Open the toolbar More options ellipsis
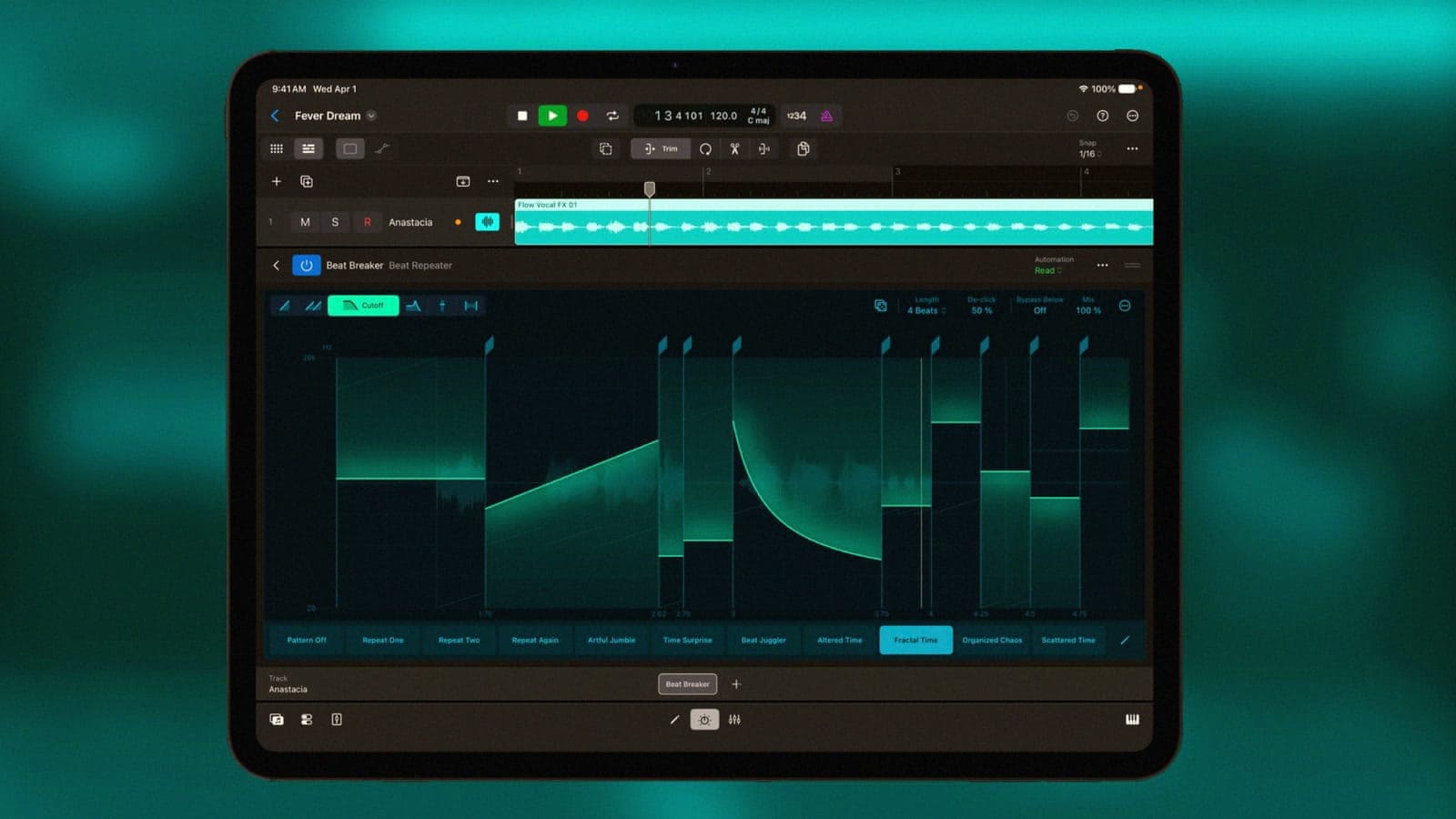The width and height of the screenshot is (1456, 819). tap(1132, 148)
